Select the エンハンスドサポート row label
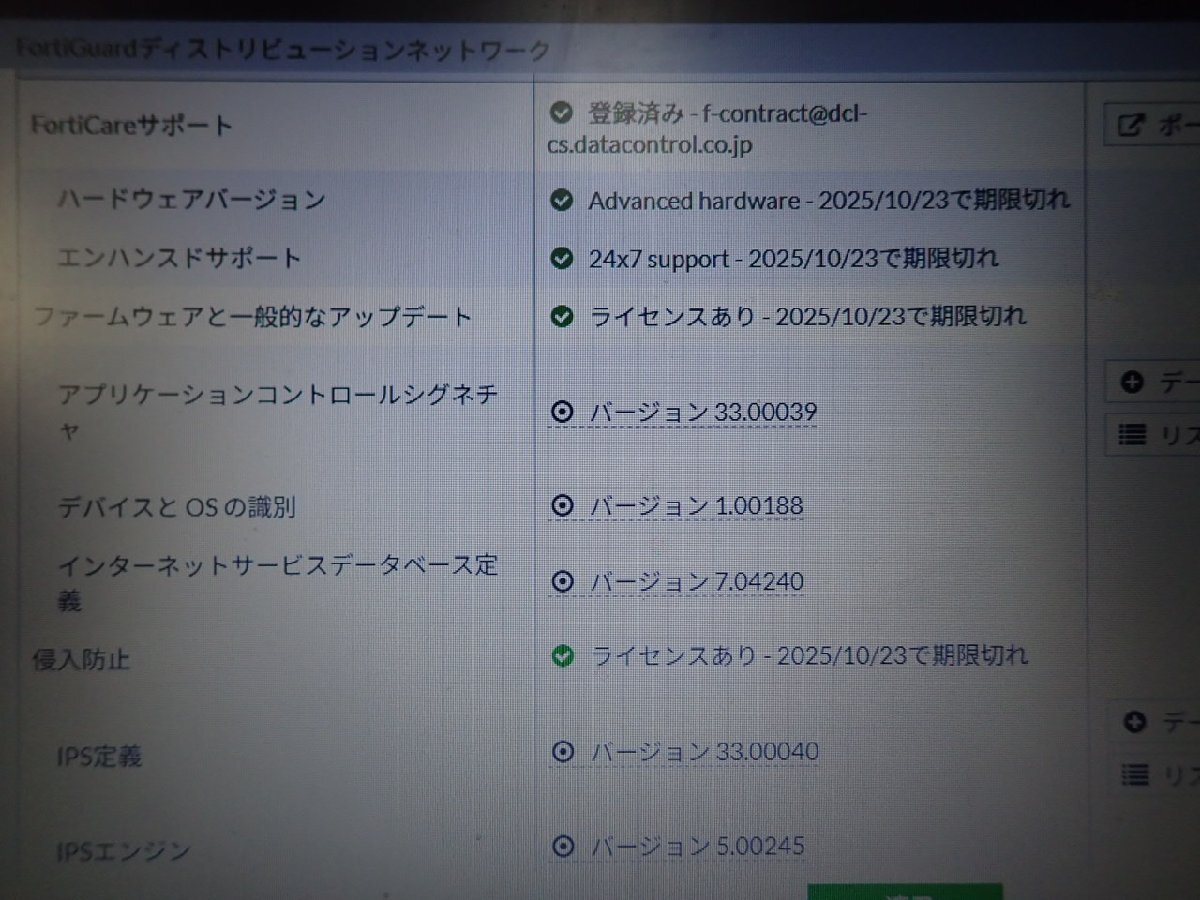Viewport: 1200px width, 900px height. click(x=180, y=258)
